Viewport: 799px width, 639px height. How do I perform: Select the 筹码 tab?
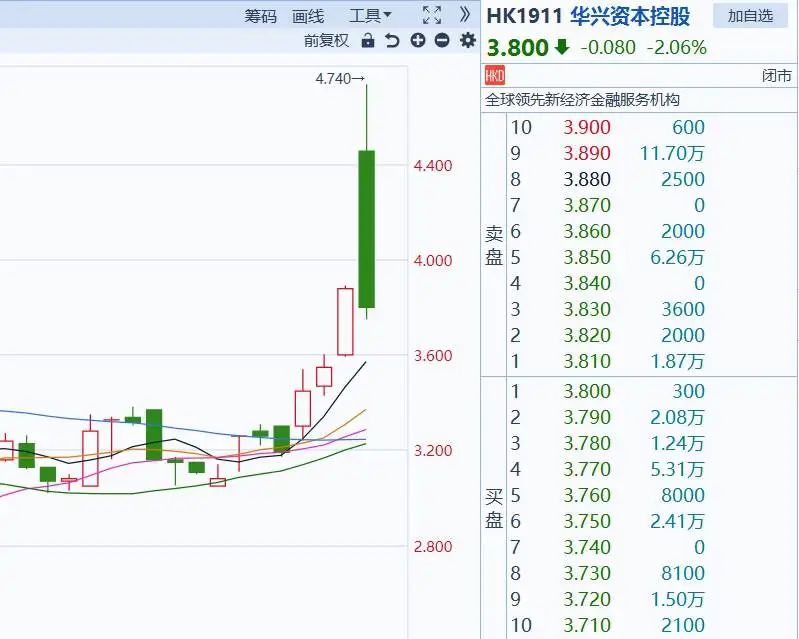click(260, 16)
